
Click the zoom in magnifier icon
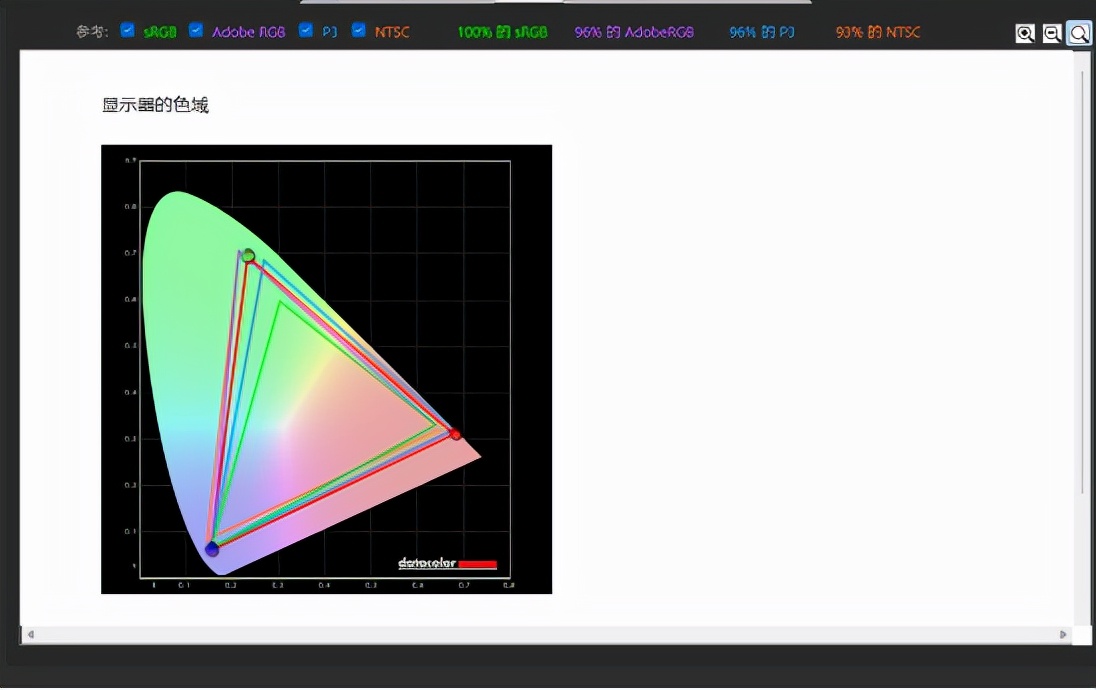[1025, 34]
